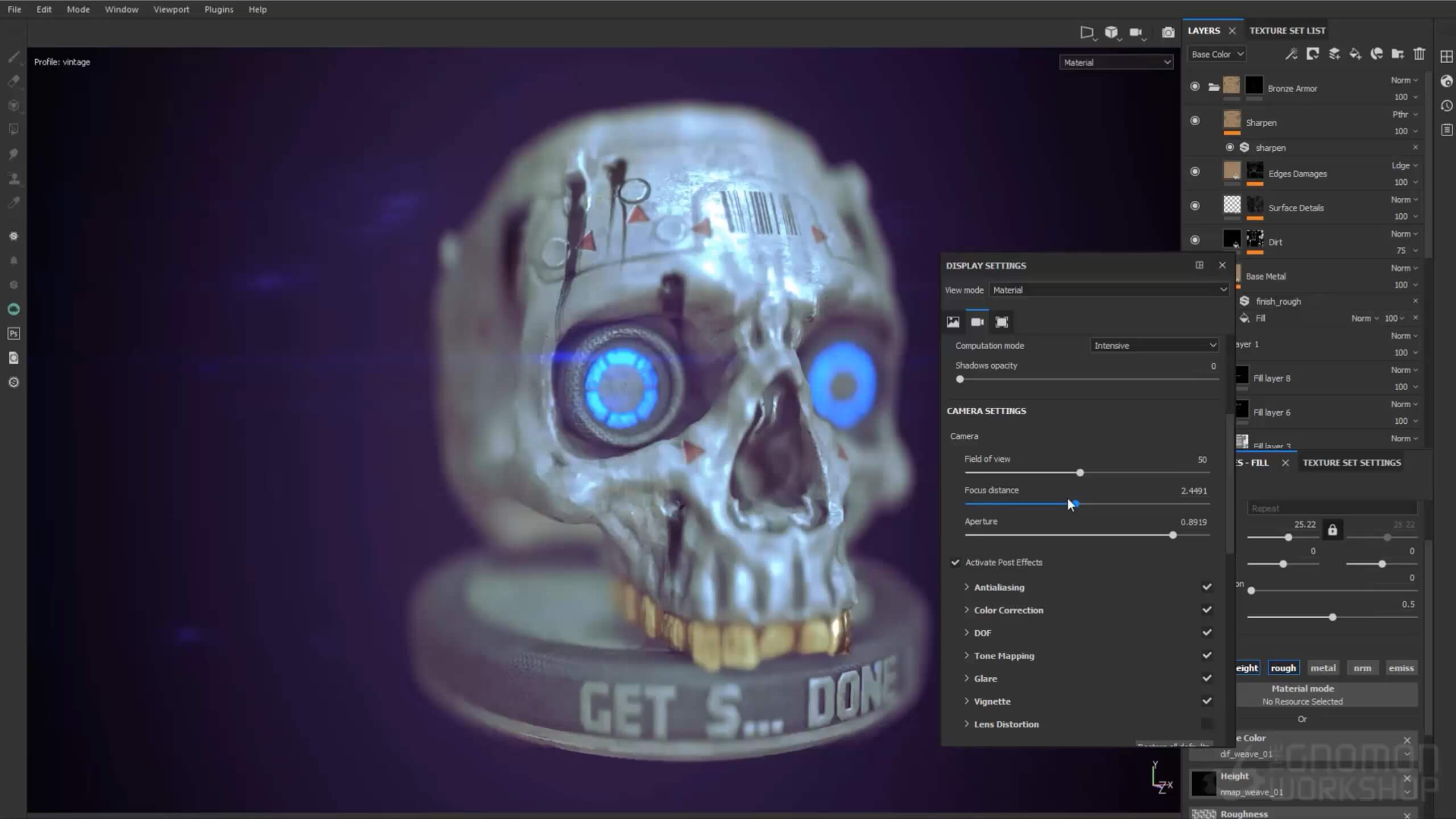1456x819 pixels.
Task: Open the Computation mode Intensive dropdown
Action: [x=1153, y=345]
